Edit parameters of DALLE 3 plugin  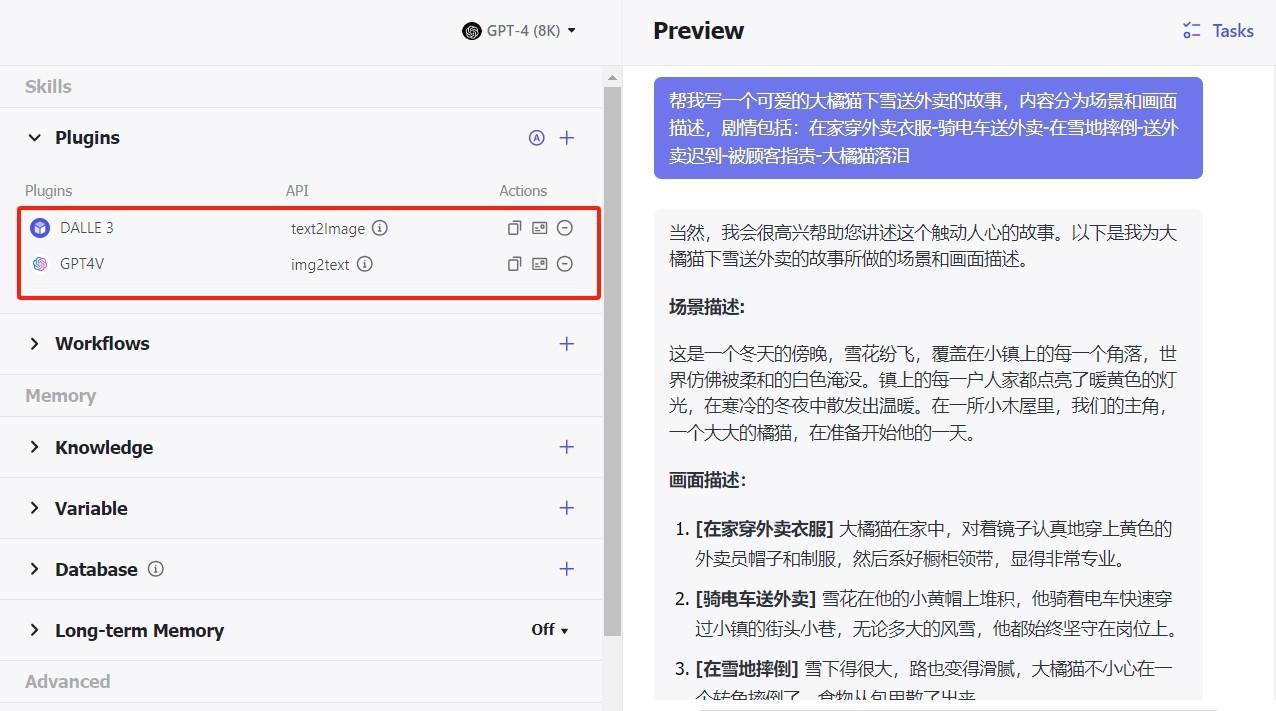tap(540, 228)
